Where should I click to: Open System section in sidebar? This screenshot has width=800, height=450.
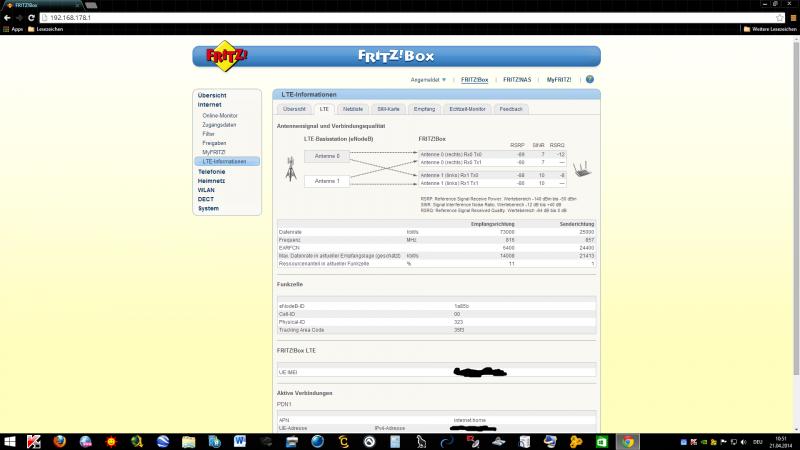(208, 209)
